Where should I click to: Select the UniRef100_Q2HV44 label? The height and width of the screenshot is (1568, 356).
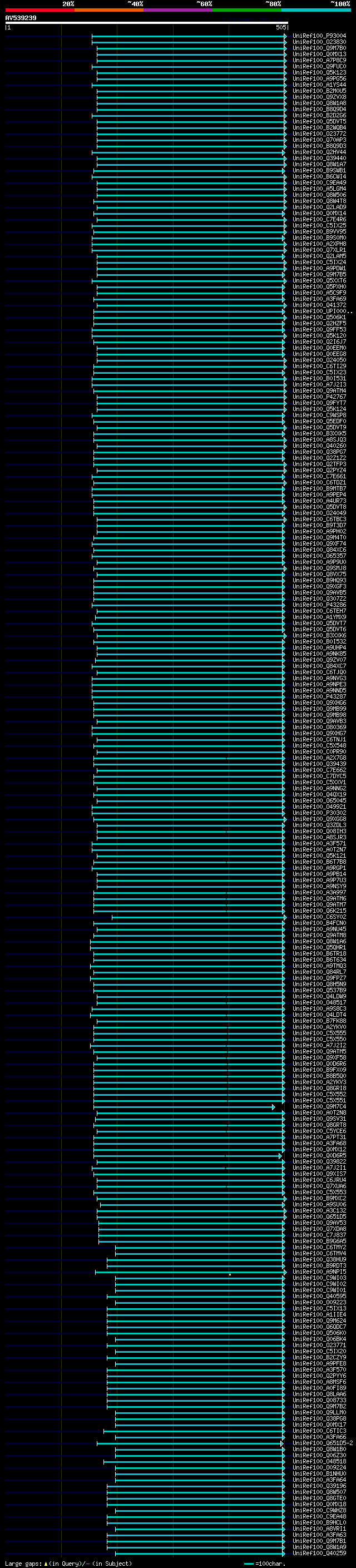[x=319, y=152]
